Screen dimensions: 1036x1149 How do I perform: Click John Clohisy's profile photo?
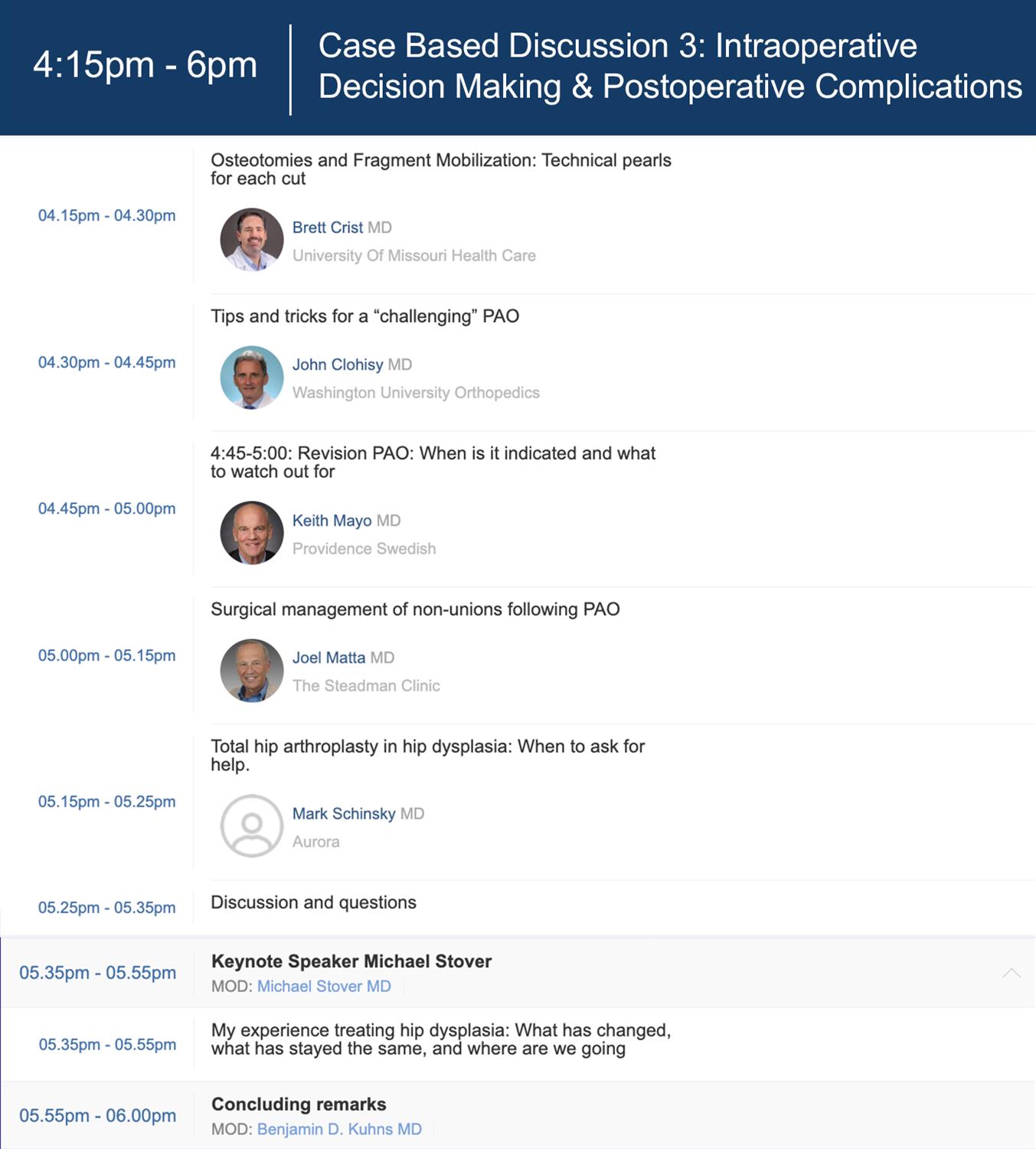point(252,377)
